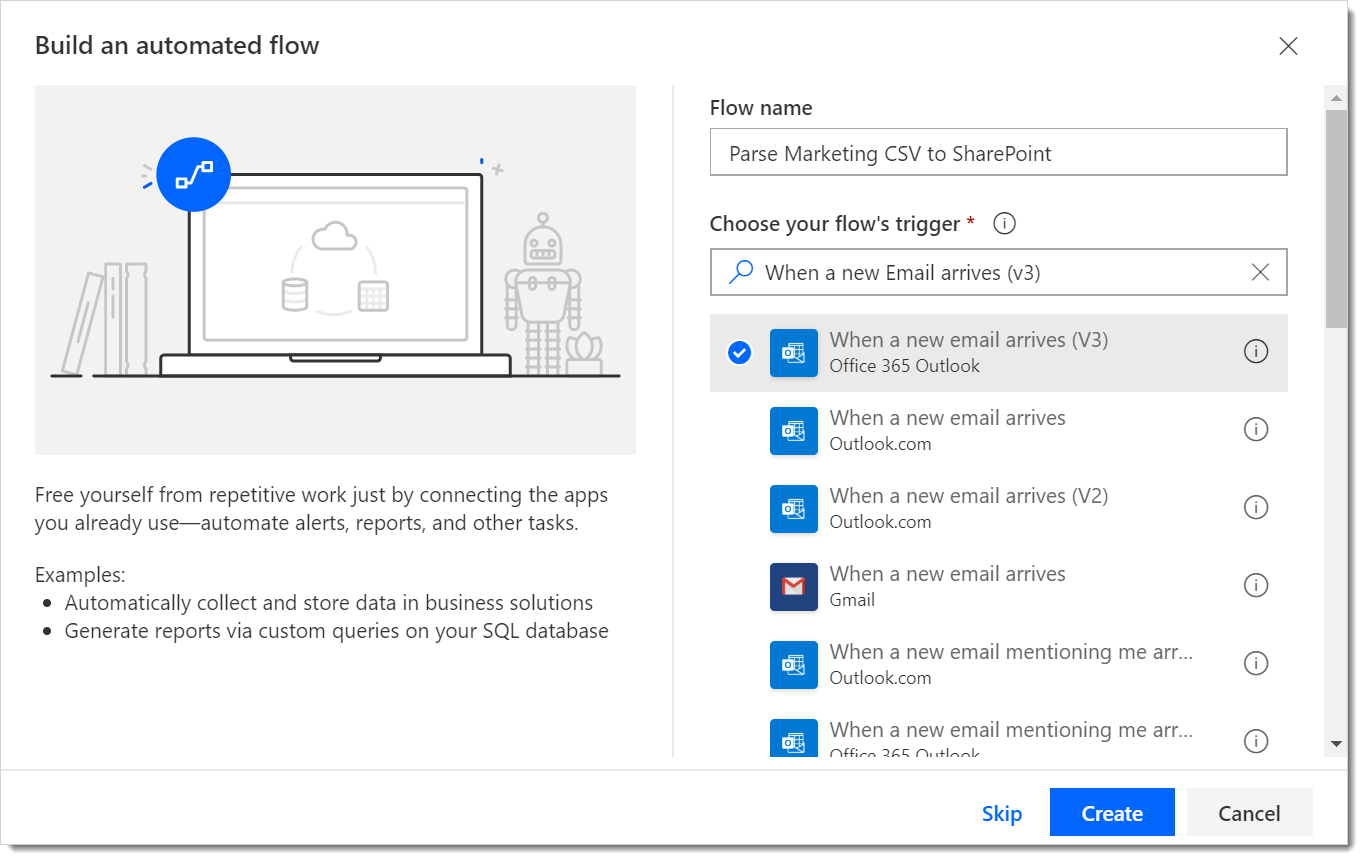
Task: Select Outlook.com email mentioning me trigger
Action: click(x=998, y=664)
